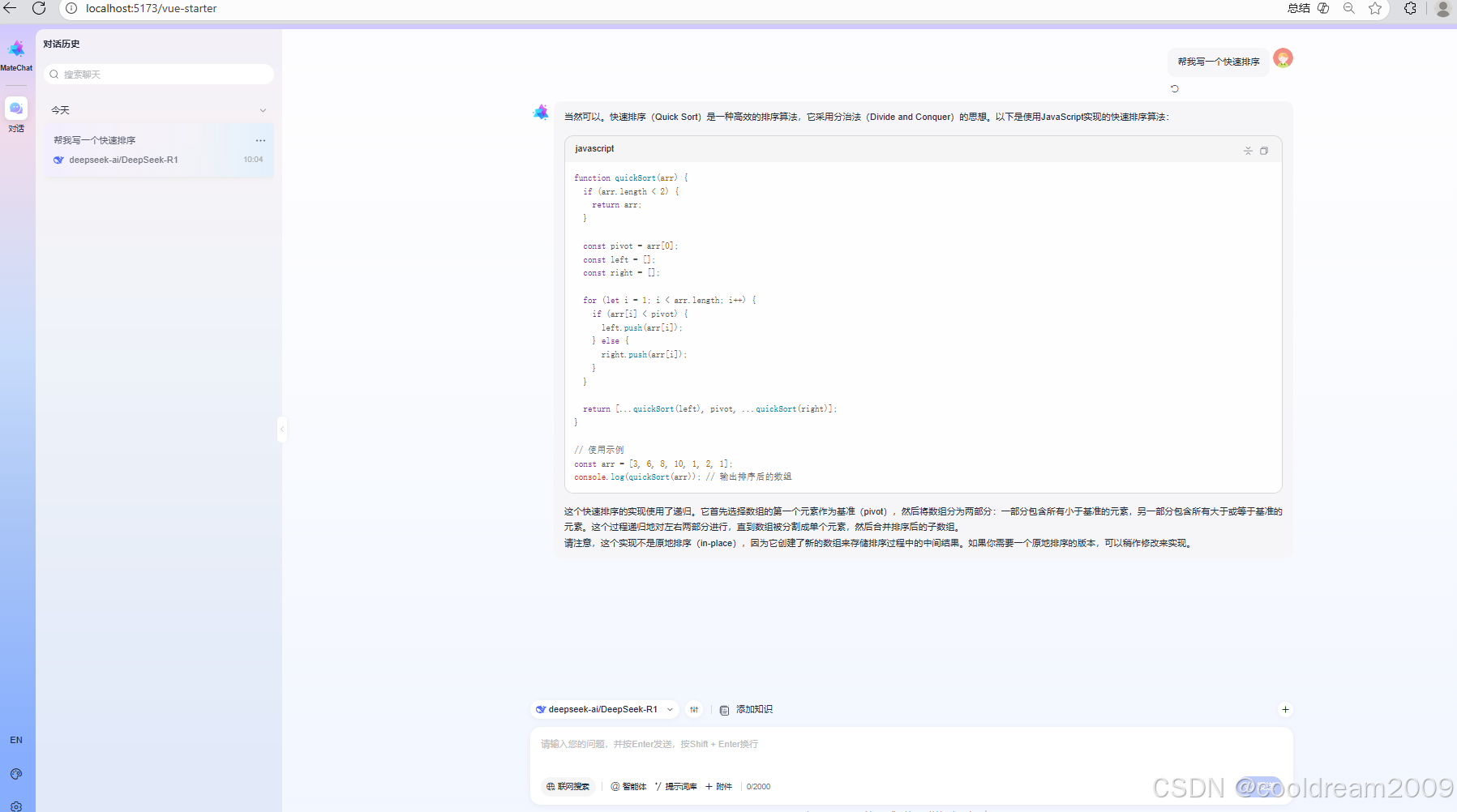The height and width of the screenshot is (812, 1457).
Task: Click the 添加知识 button
Action: (747, 709)
